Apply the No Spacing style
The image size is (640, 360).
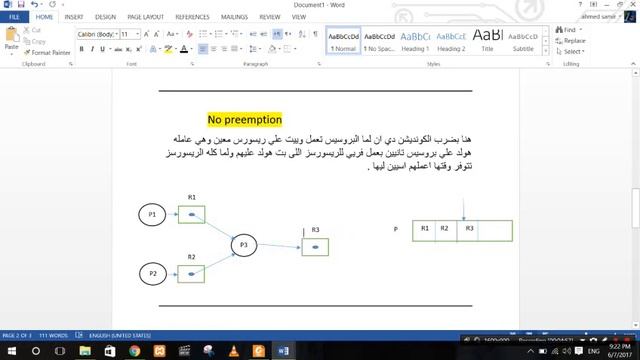tap(379, 40)
